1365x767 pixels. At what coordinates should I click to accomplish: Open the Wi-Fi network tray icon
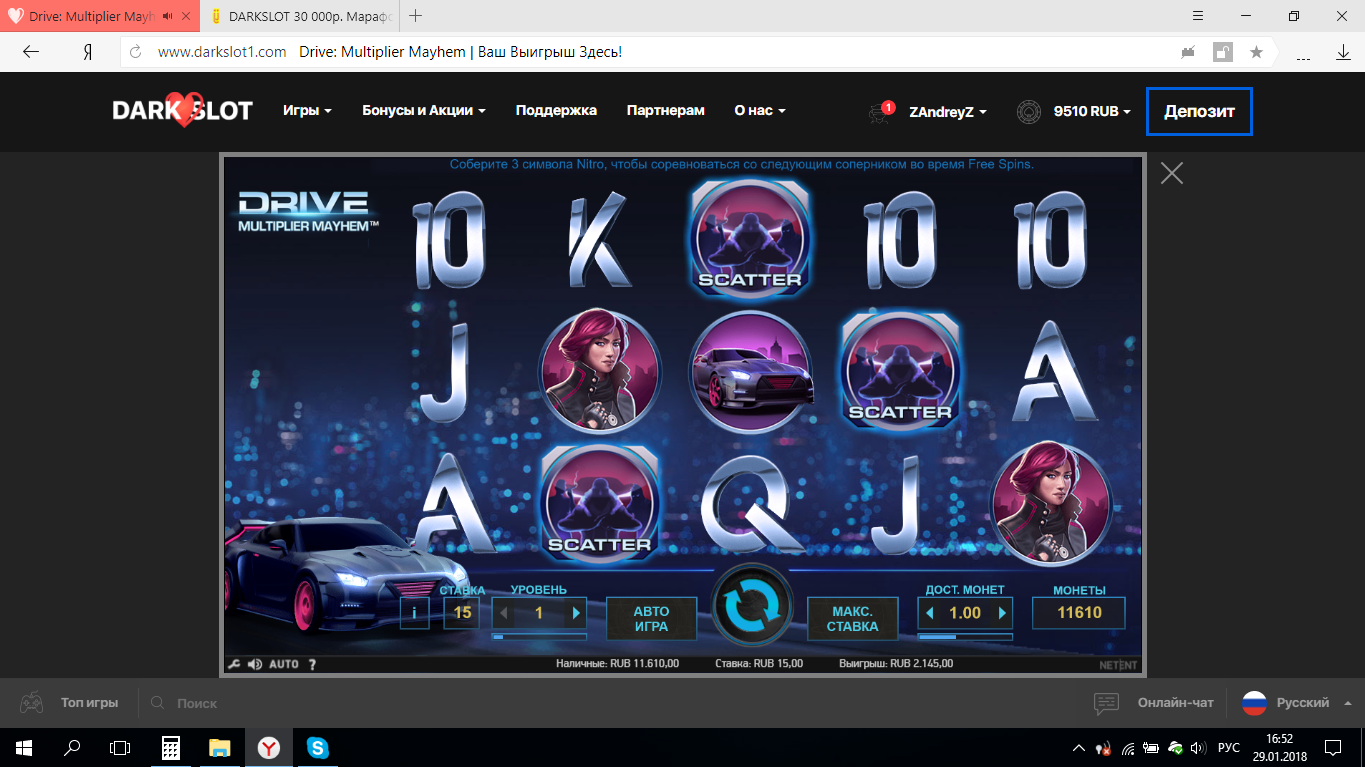[1129, 748]
